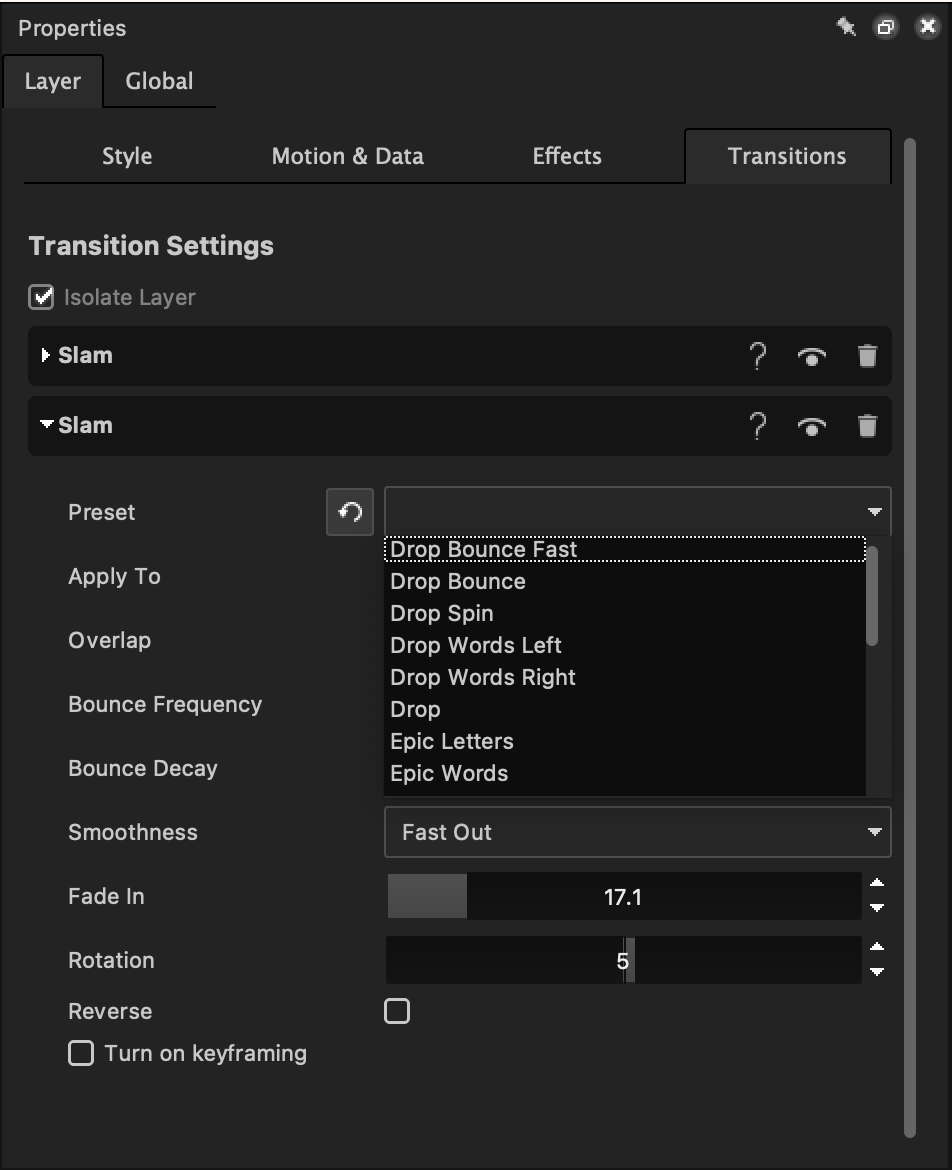Screen dimensions: 952x1170
Task: Choose the Drop Spin preset
Action: point(625,613)
